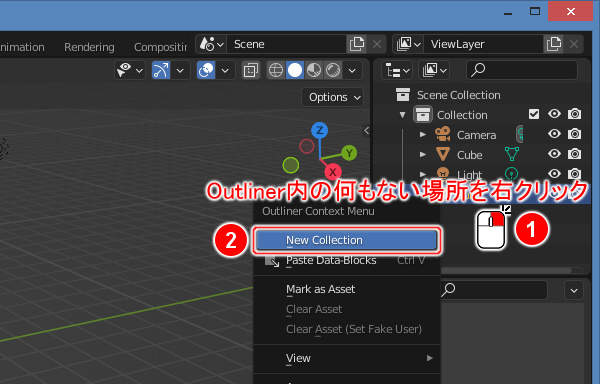Image resolution: width=600 pixels, height=384 pixels.
Task: Click negative Y axis gizmo circle
Action: [x=291, y=165]
